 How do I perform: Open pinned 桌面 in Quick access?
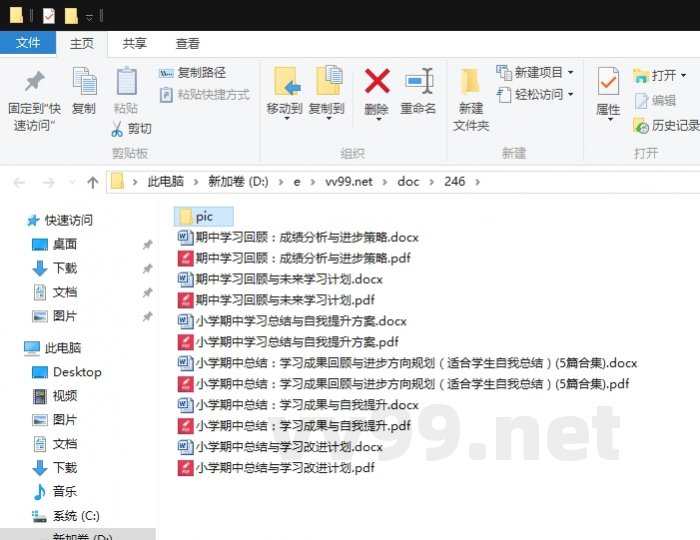[54, 244]
